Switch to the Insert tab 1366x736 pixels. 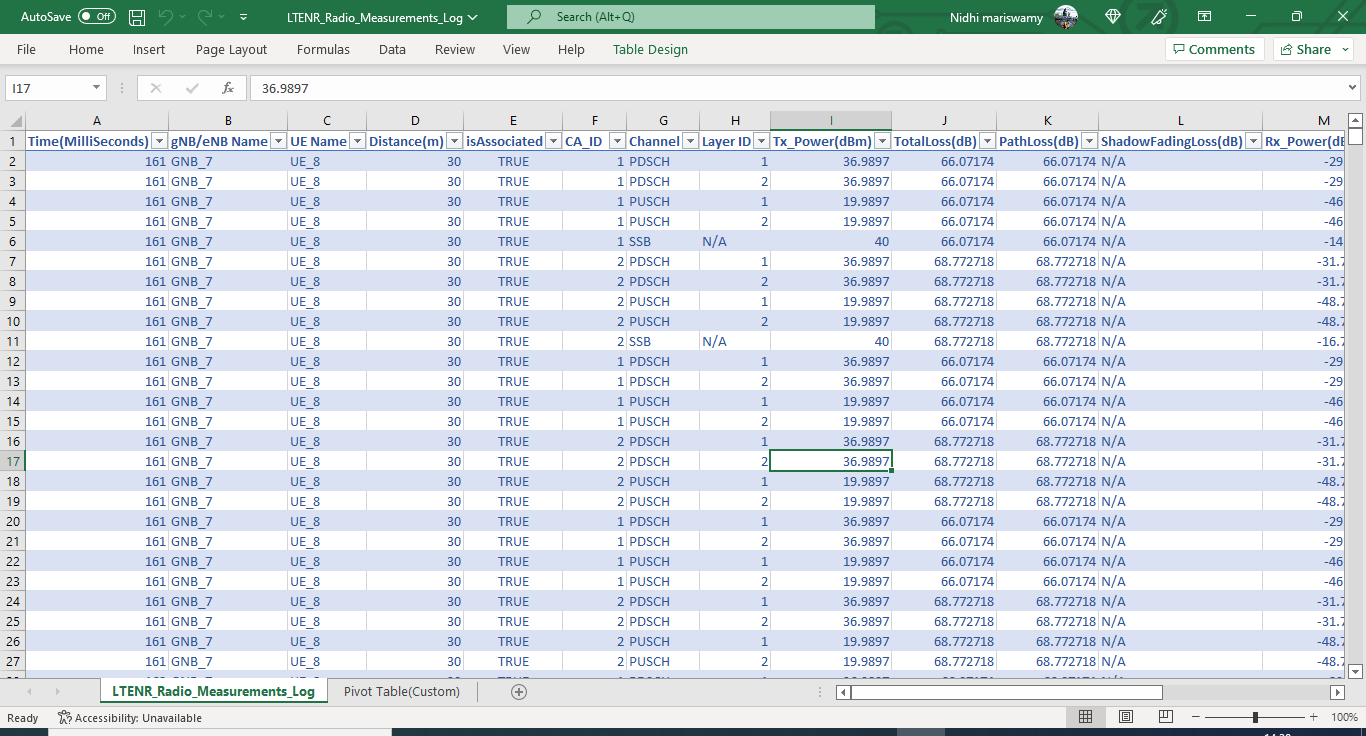coord(149,49)
